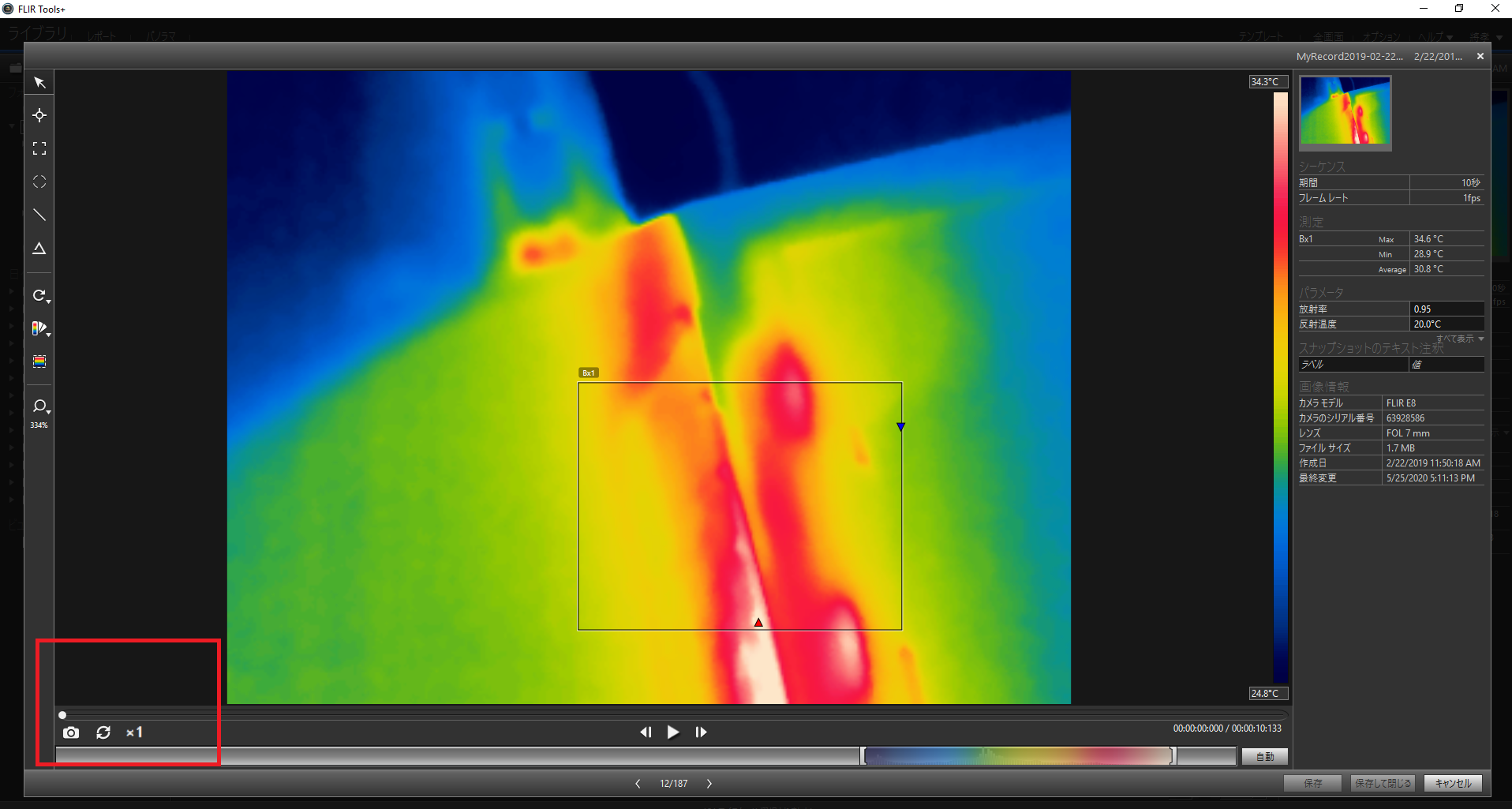Open the ライブラリ menu
Screen dimensions: 1512x809
tap(37, 33)
